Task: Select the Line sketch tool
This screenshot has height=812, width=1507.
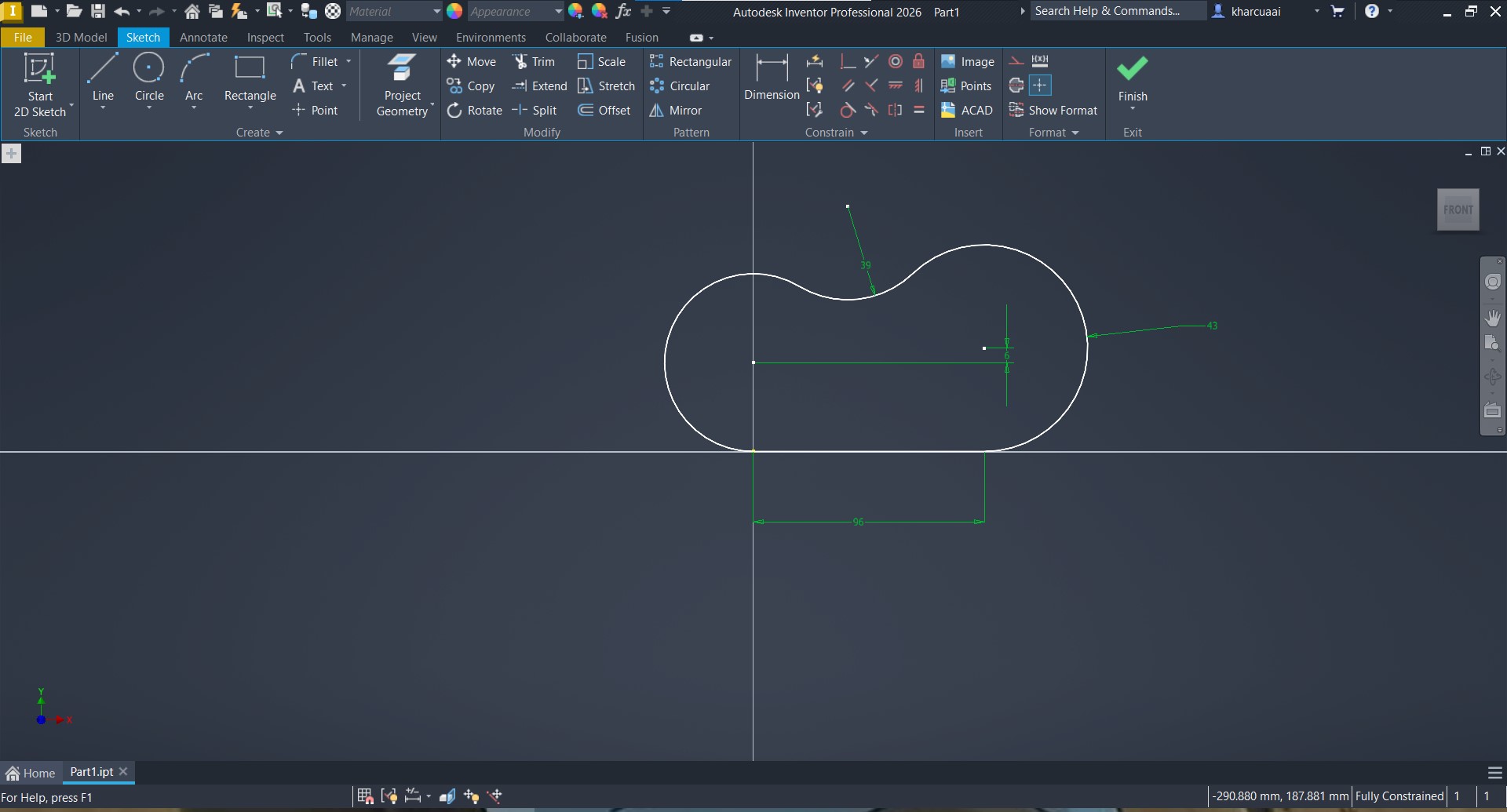Action: 103,78
